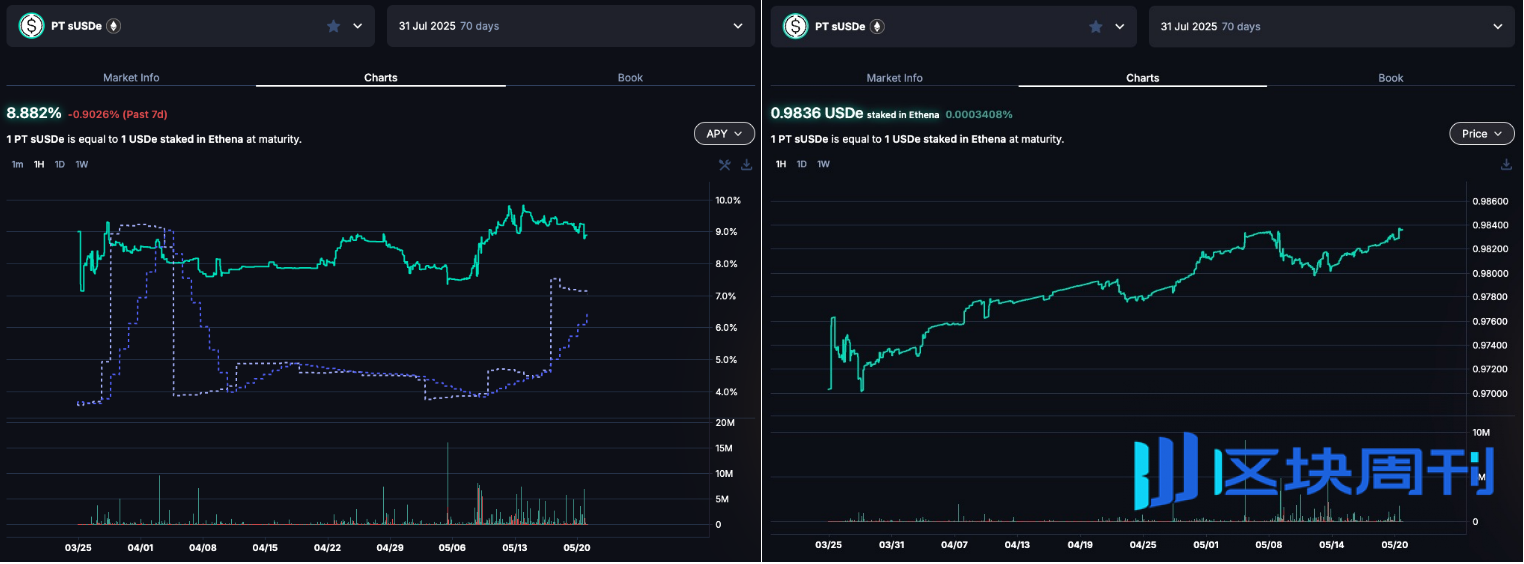Click Ethereum chain badge beside PT sUSDe in APY panel
This screenshot has height=564, width=1524.
[114, 26]
